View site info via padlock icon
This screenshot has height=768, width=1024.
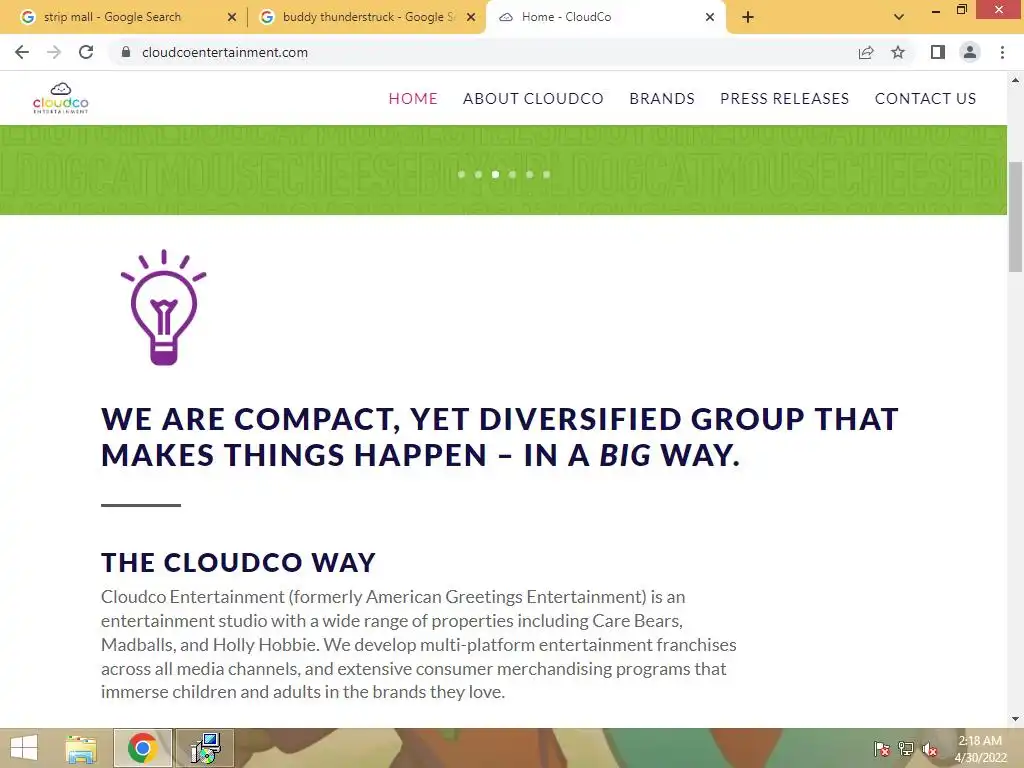[x=126, y=52]
